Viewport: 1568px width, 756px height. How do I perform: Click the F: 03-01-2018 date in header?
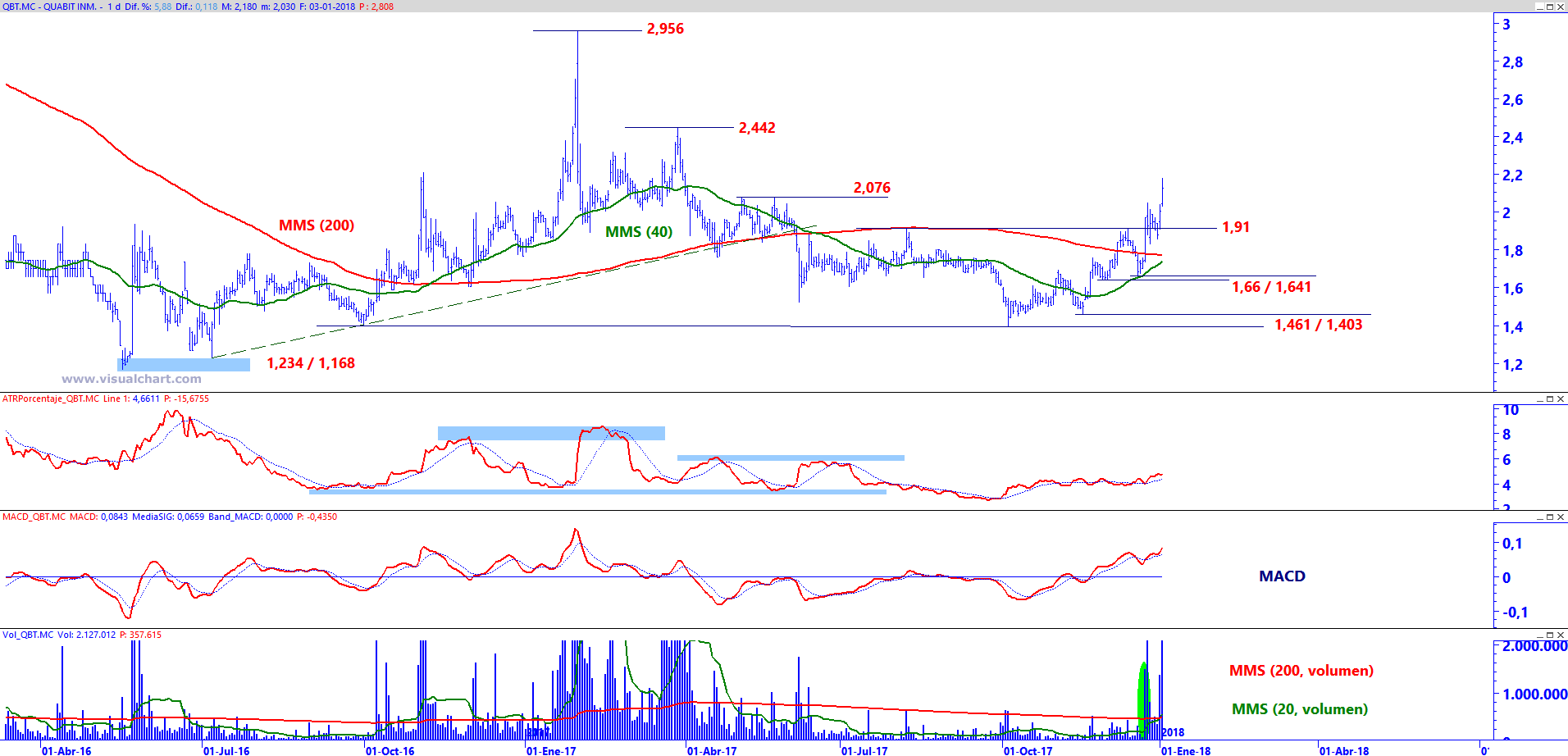coord(327,7)
